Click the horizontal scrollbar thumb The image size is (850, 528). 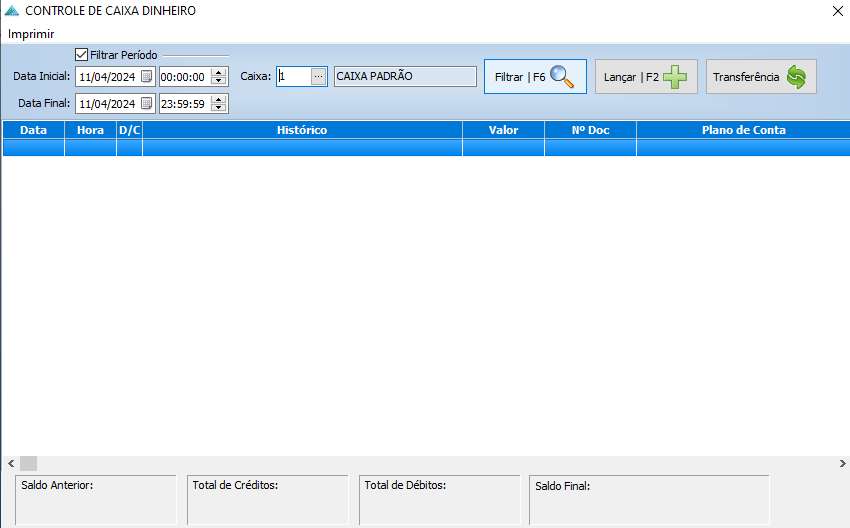28,463
